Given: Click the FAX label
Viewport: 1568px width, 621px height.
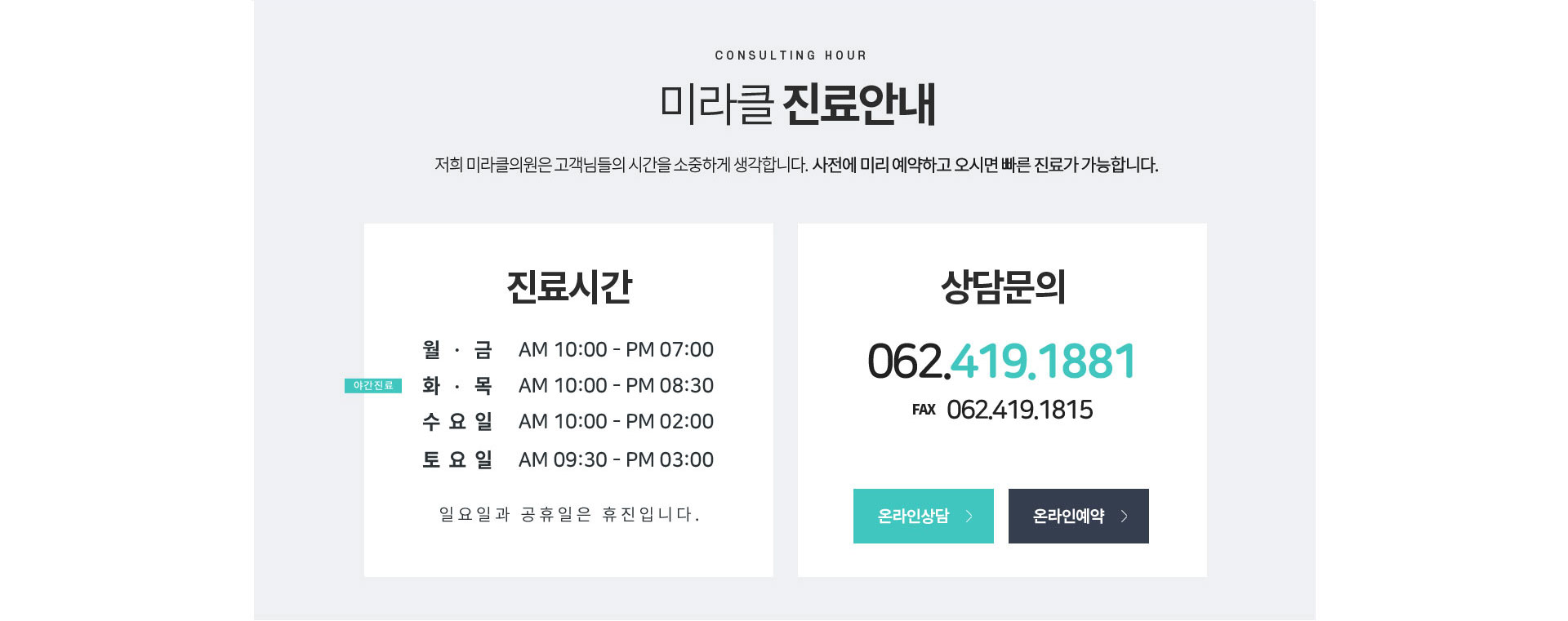Looking at the screenshot, I should click(x=924, y=410).
